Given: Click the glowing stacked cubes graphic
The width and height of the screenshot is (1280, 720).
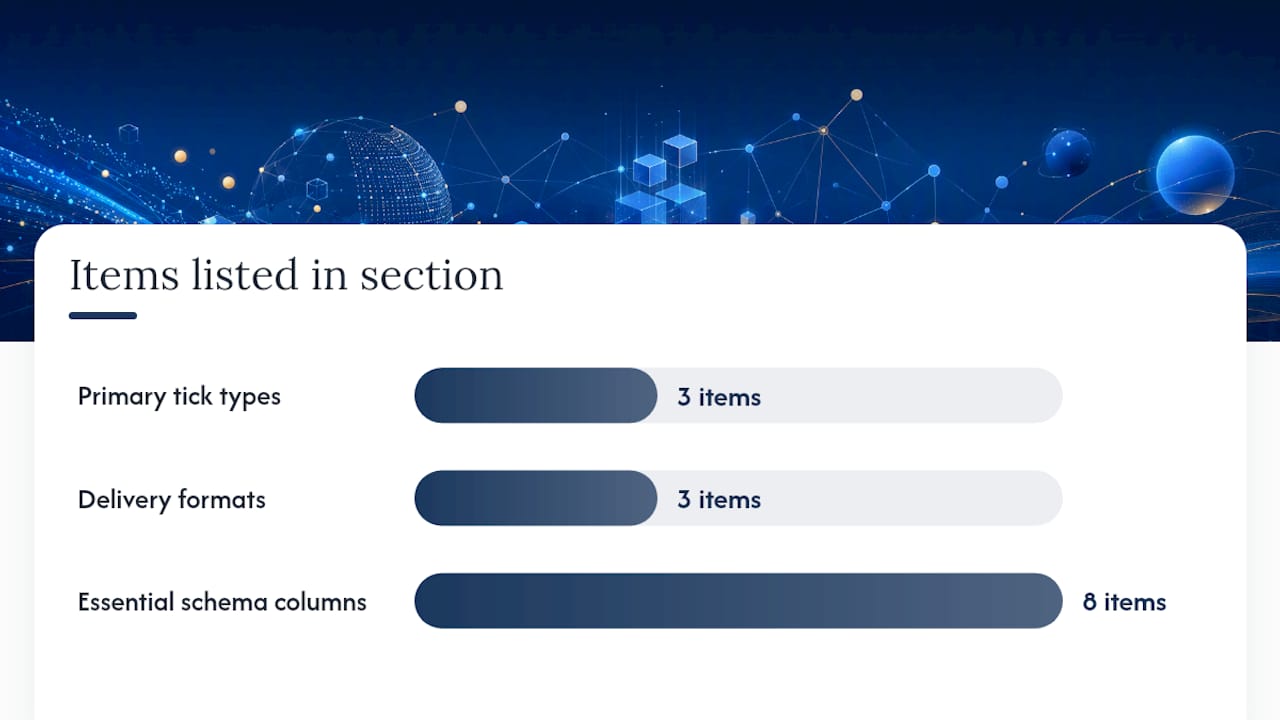Looking at the screenshot, I should point(663,180).
